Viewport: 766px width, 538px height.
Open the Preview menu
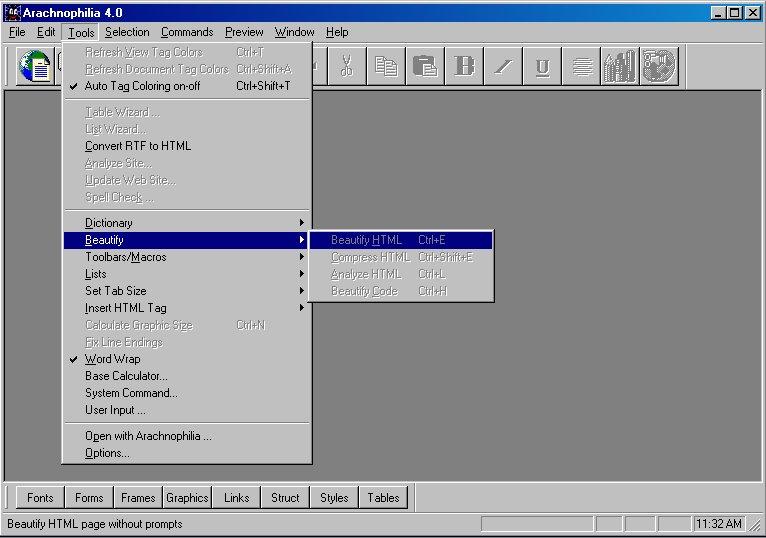click(x=244, y=32)
